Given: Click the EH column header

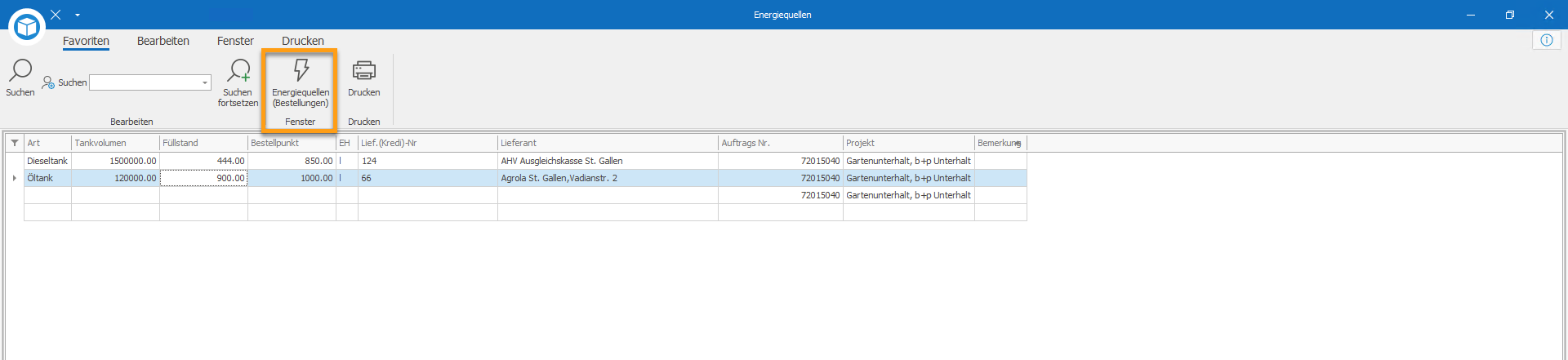Looking at the screenshot, I should [347, 143].
